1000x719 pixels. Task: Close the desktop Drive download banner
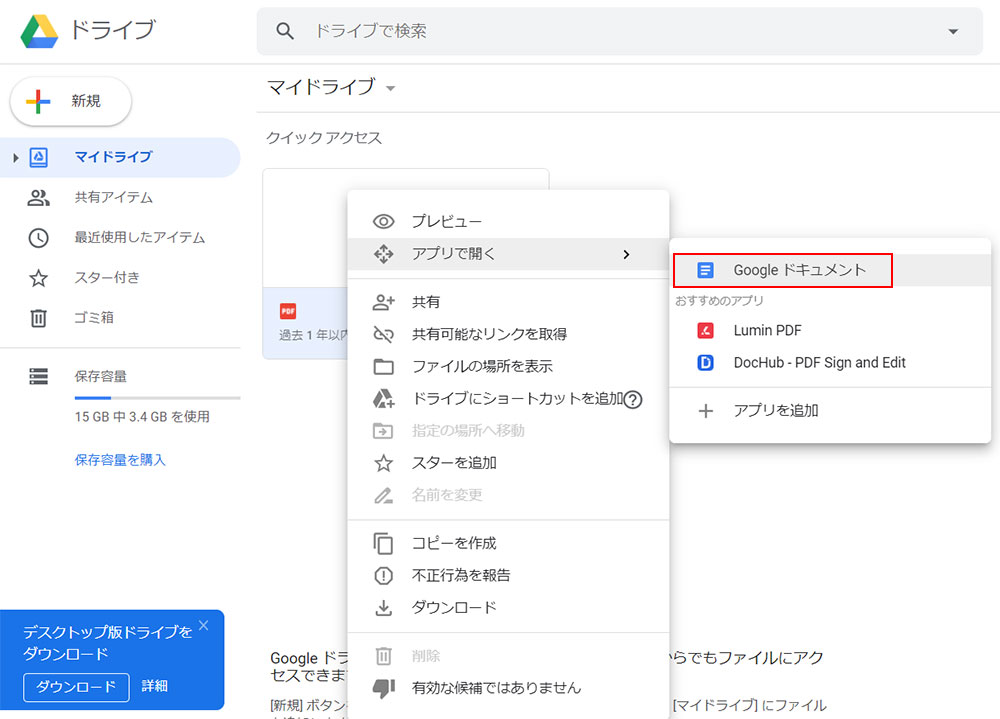[x=204, y=626]
